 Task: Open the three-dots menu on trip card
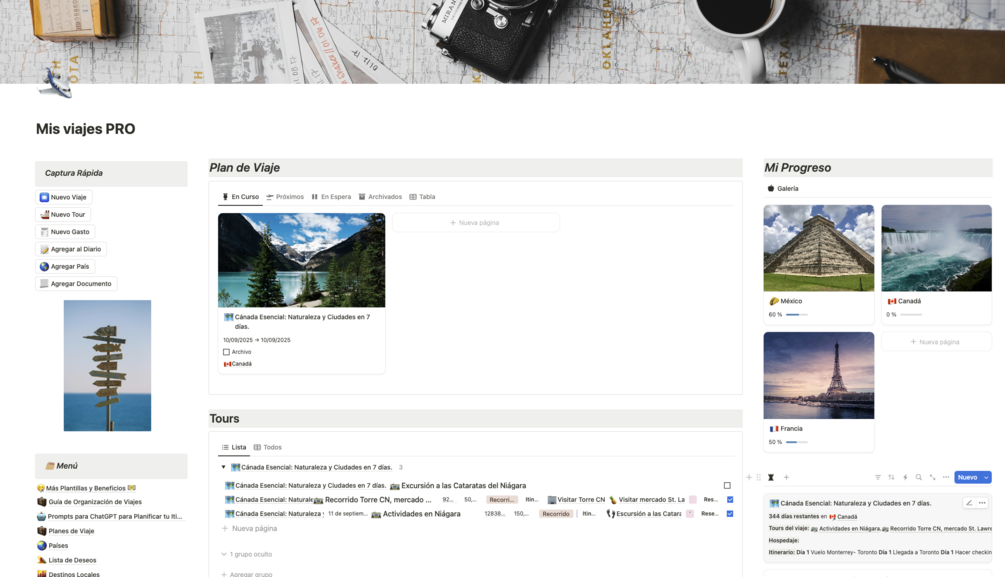[x=982, y=503]
